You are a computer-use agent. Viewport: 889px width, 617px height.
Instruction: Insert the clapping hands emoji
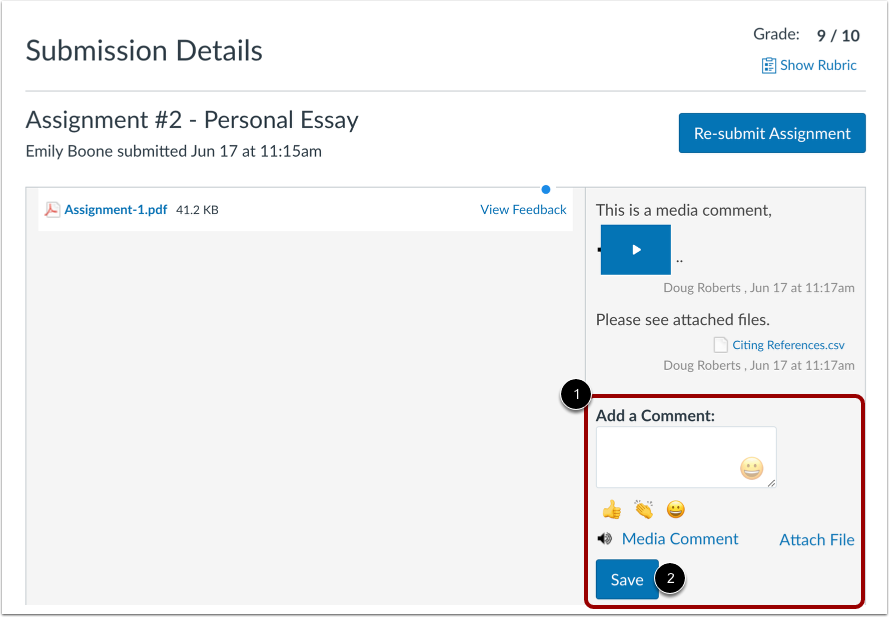pos(644,509)
